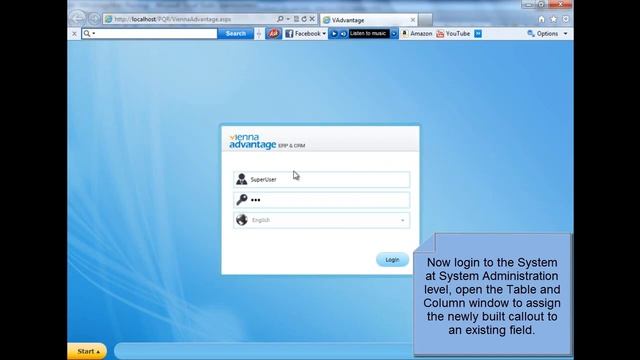Click the Vienna Advantage logo
This screenshot has width=640, height=360.
point(267,142)
